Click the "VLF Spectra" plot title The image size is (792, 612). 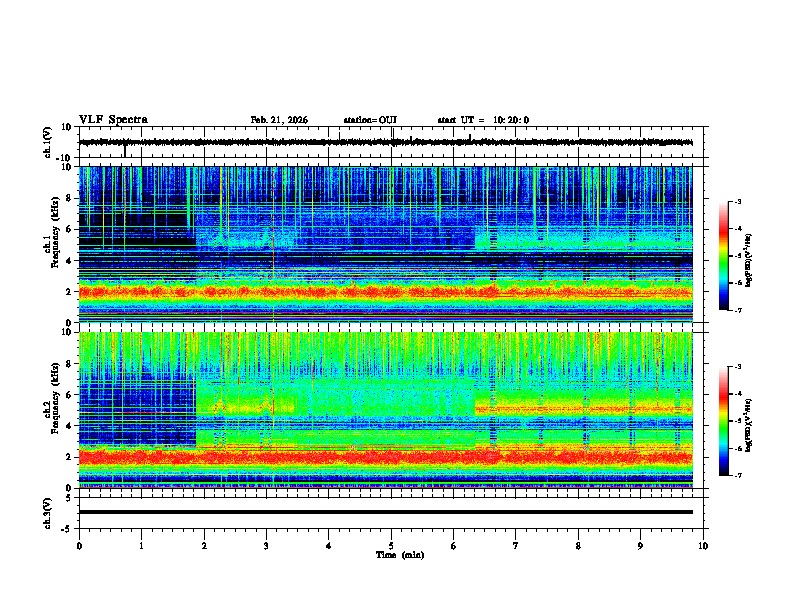coord(113,120)
